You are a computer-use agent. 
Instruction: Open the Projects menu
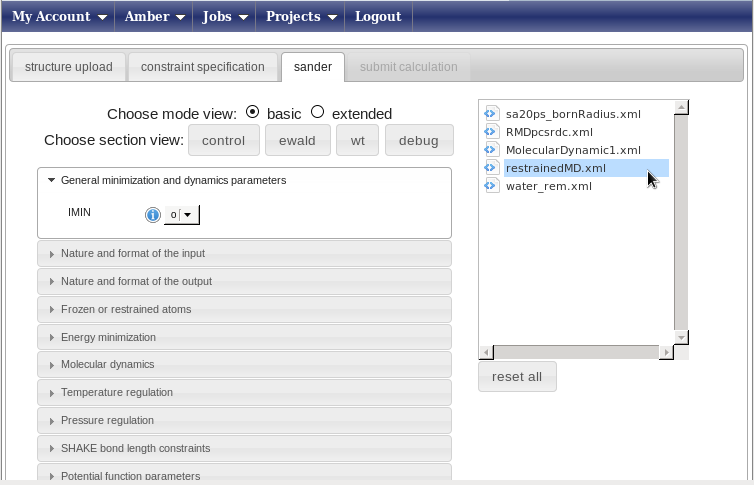301,16
